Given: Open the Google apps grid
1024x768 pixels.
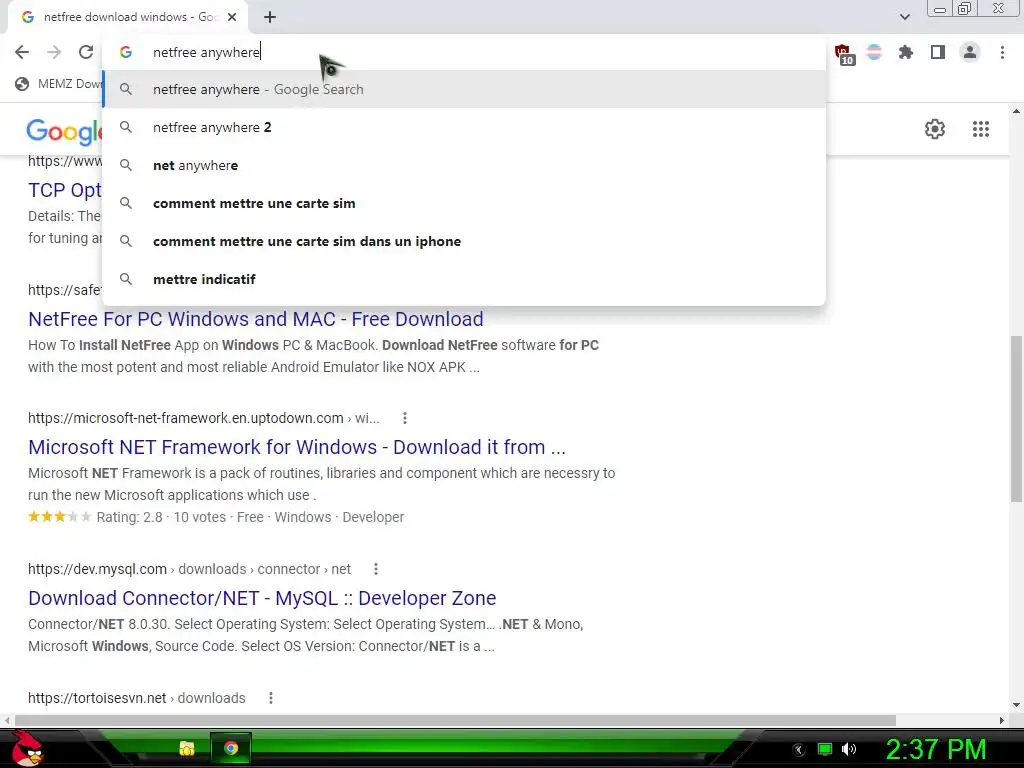Looking at the screenshot, I should [x=980, y=129].
